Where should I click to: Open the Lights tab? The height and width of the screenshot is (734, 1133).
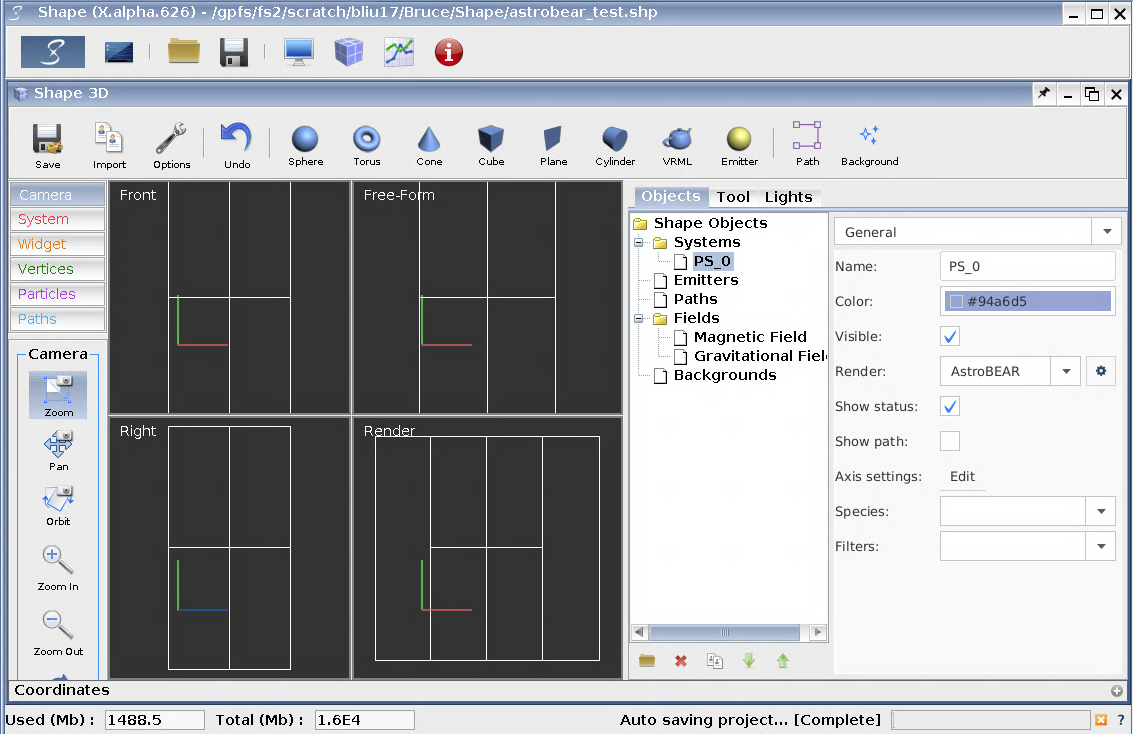pos(788,197)
